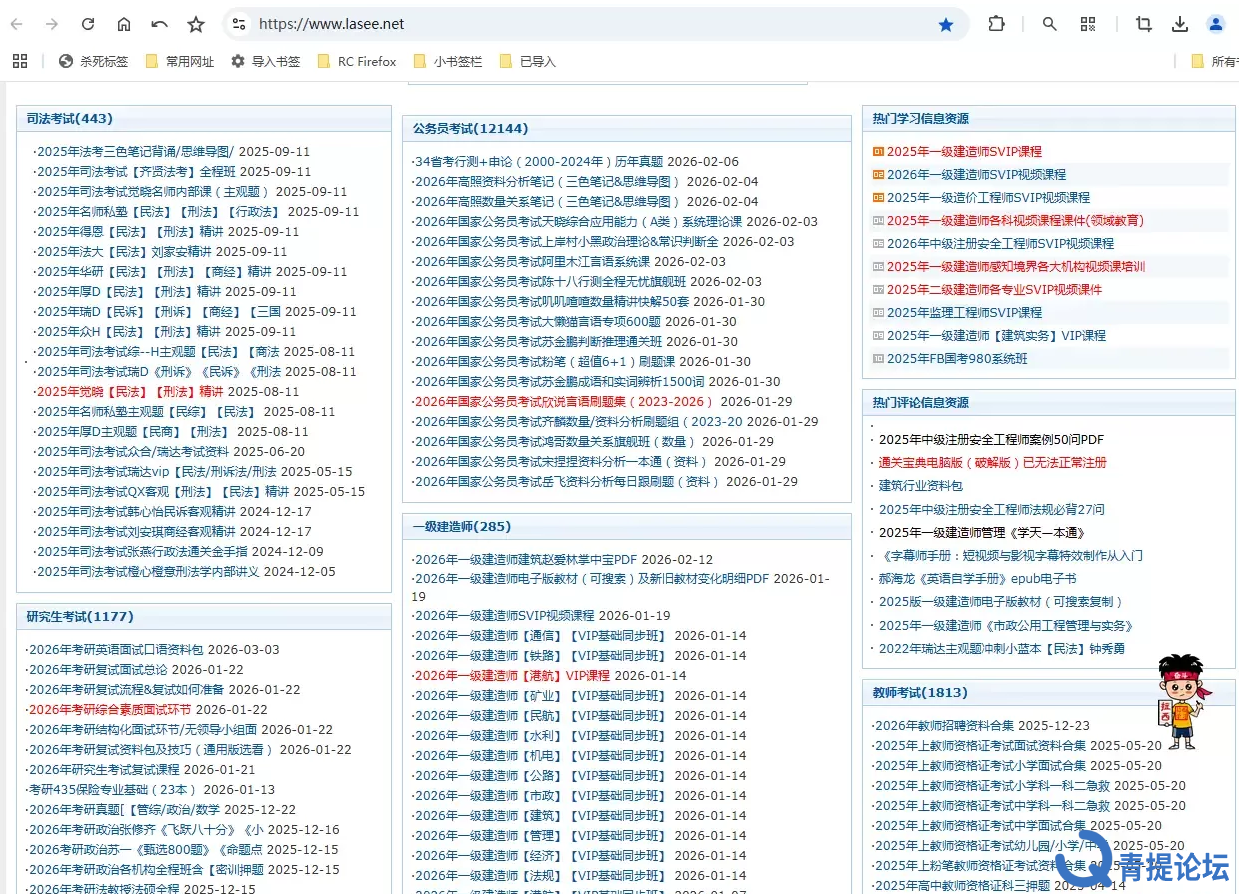Reload the page with the refresh icon
This screenshot has height=894, width=1239.
pyautogui.click(x=88, y=24)
